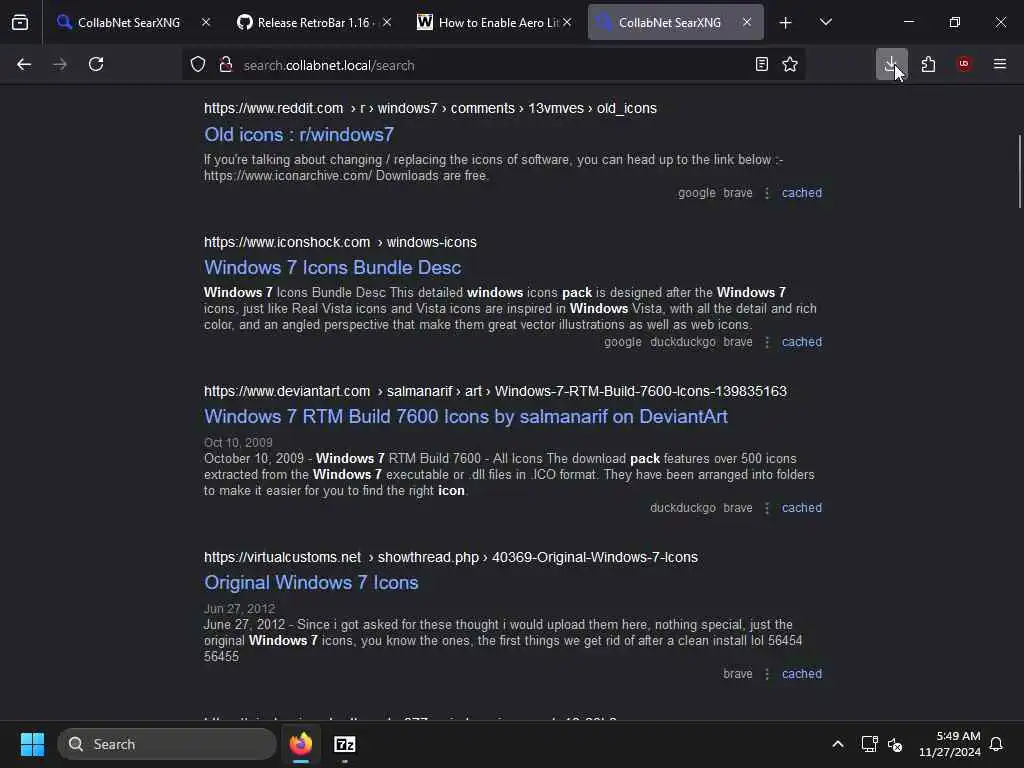
Task: Open the Firefox application menu
Action: (x=1000, y=65)
